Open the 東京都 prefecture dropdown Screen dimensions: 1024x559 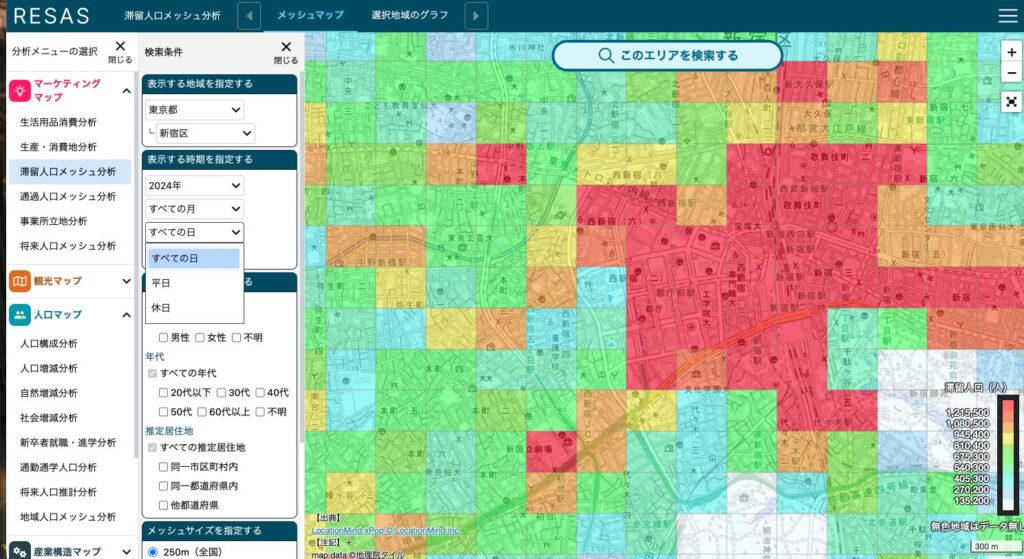[195, 110]
